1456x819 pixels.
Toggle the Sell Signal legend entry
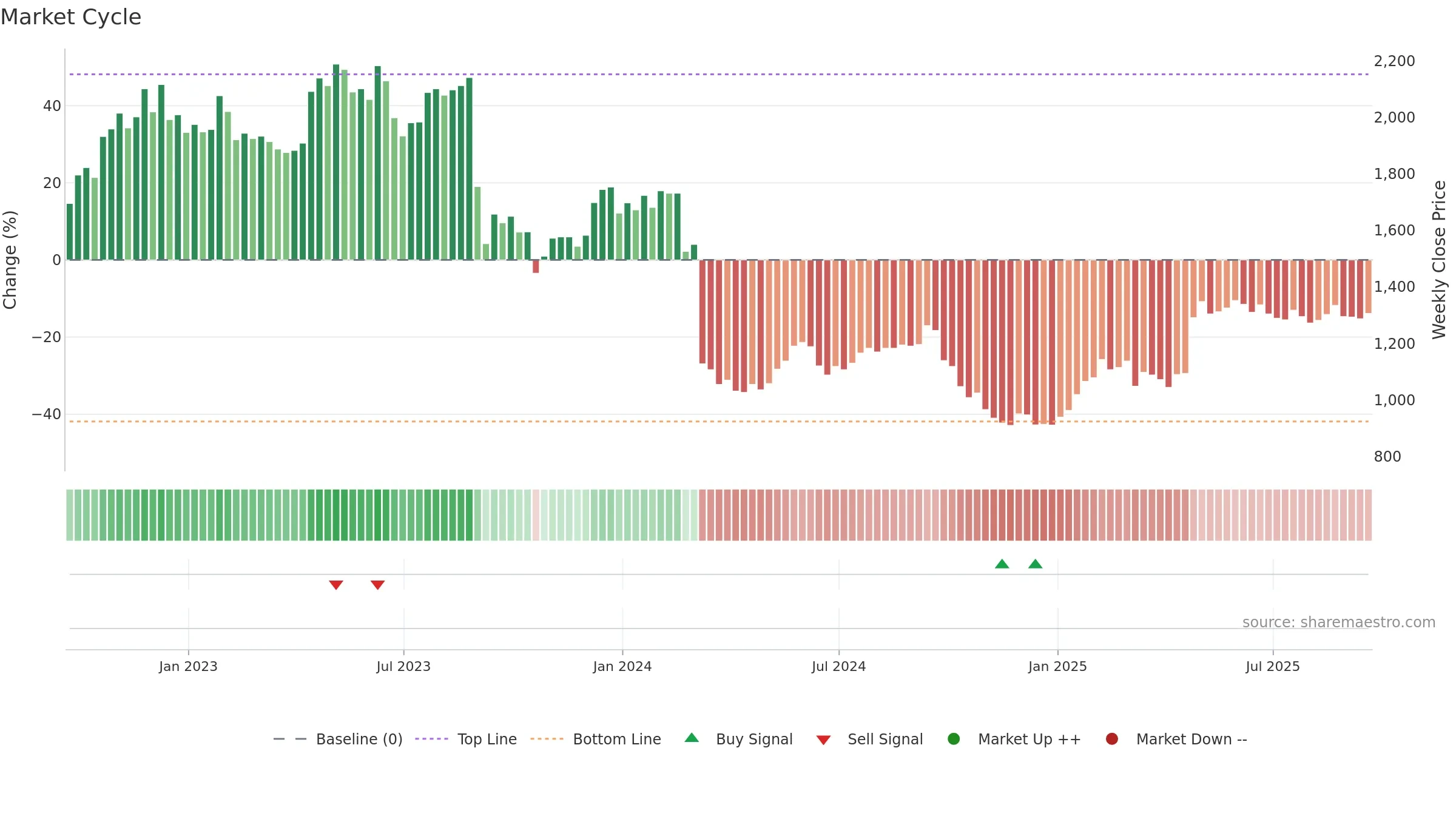869,739
